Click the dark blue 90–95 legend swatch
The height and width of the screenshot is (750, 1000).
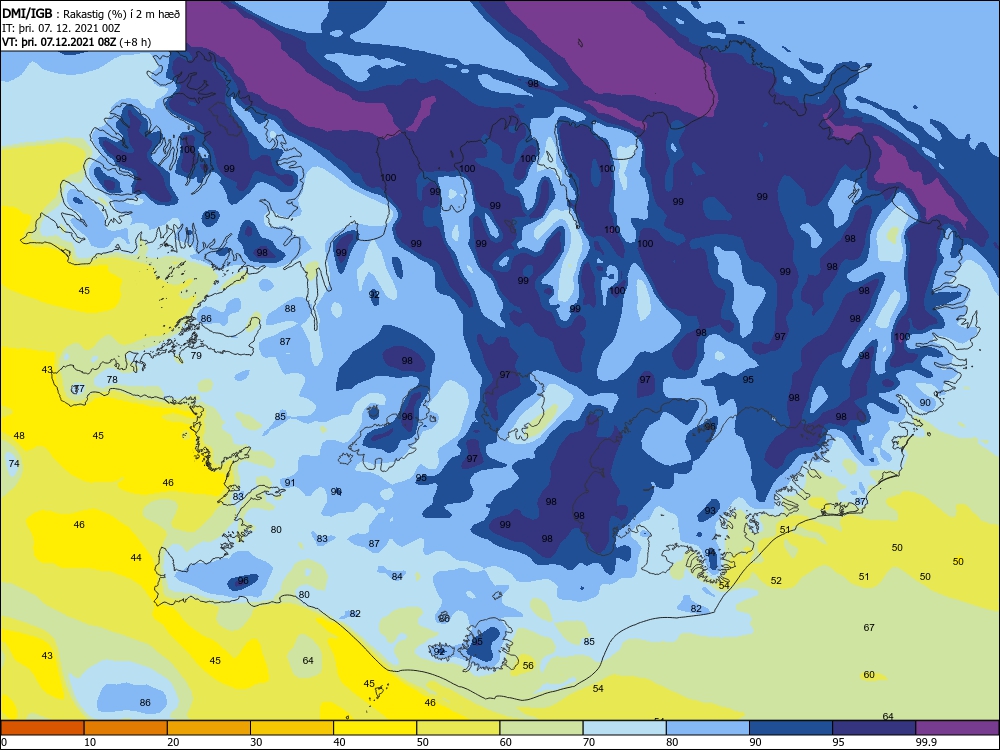[791, 728]
